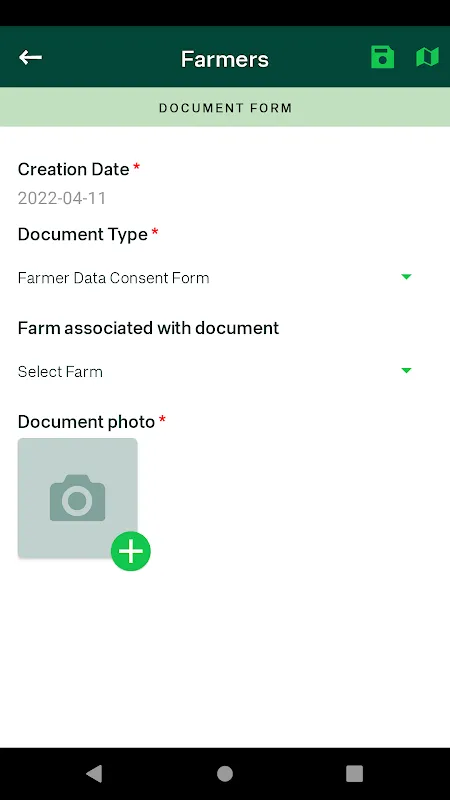Open the Farmer Data Consent Form selector
Screen dimensions: 450x800
coord(214,278)
